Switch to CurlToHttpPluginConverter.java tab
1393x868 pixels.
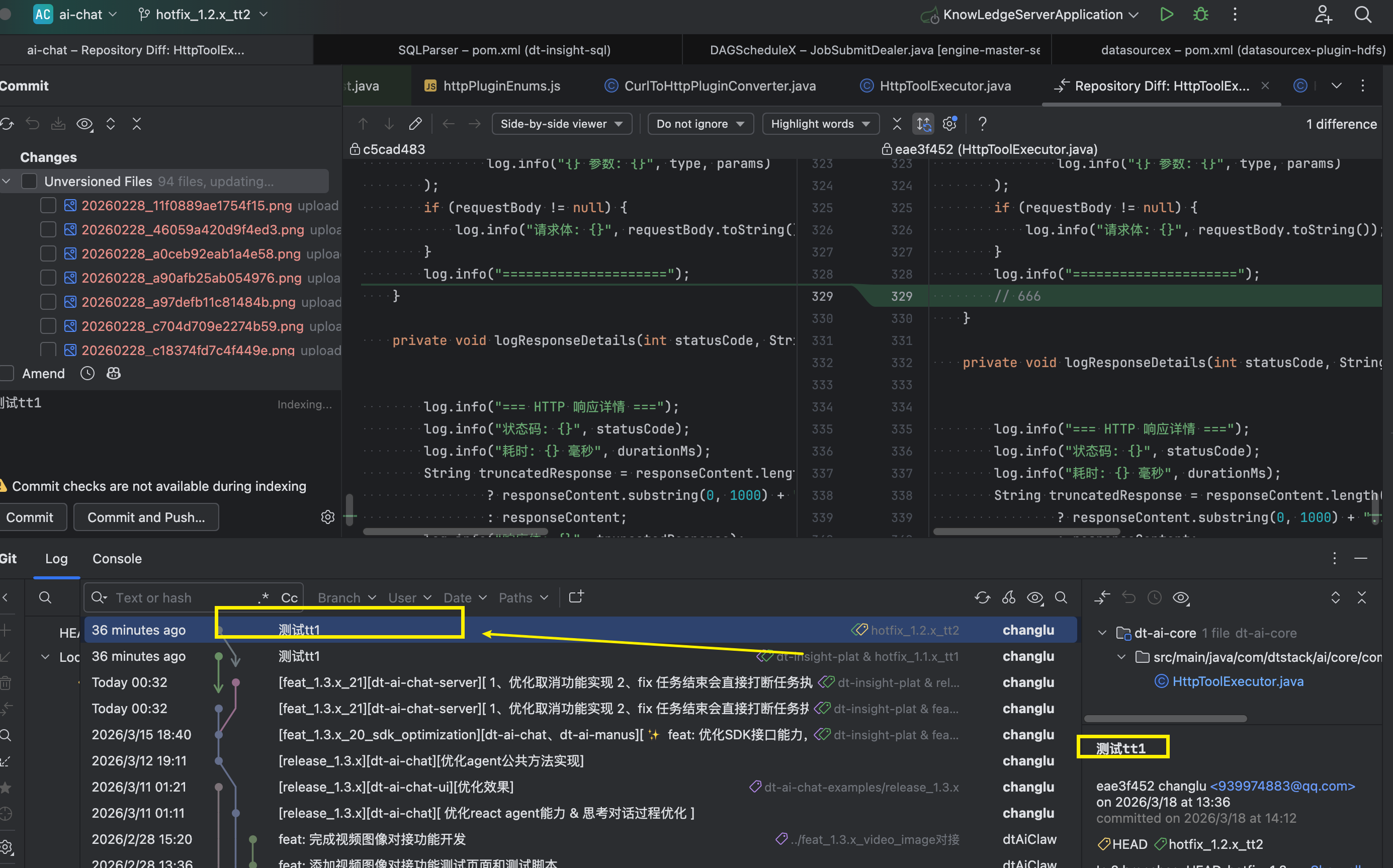tap(711, 85)
